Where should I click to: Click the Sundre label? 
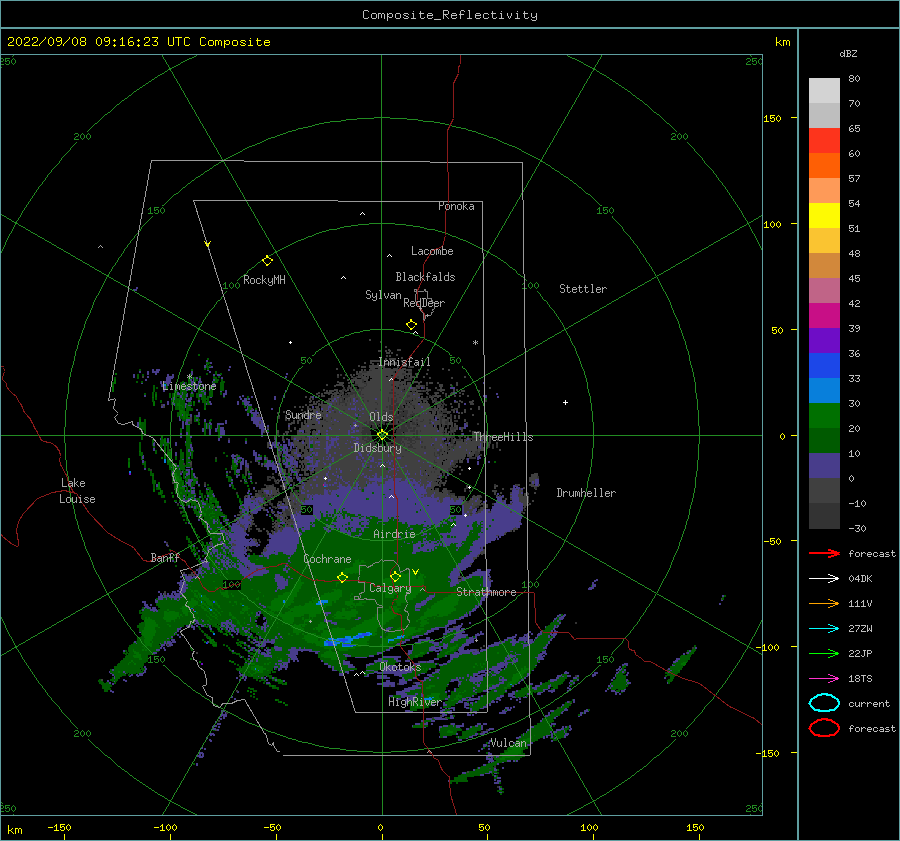303,414
